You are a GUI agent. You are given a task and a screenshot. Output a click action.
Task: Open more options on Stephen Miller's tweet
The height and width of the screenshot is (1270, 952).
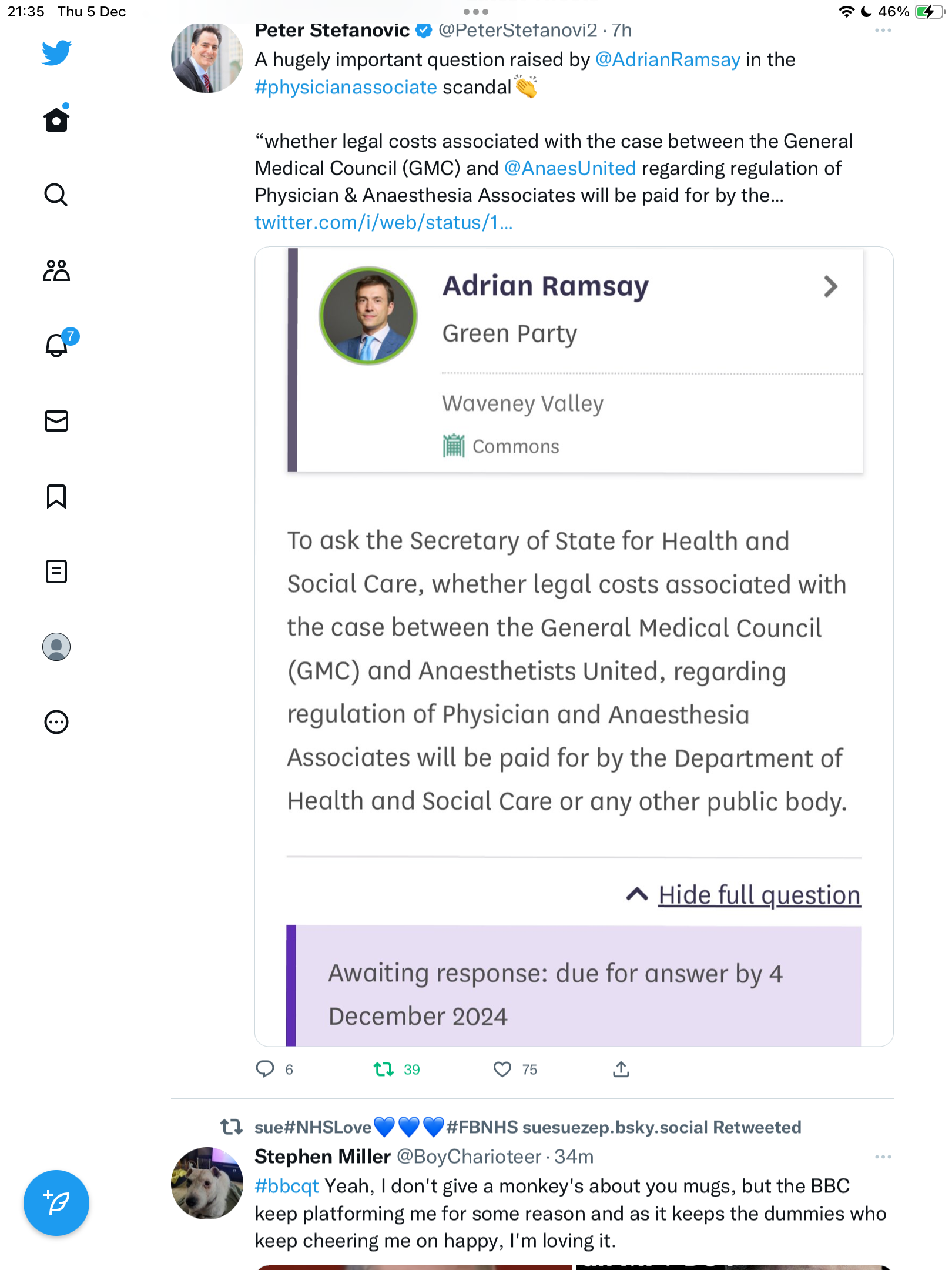point(883,1157)
